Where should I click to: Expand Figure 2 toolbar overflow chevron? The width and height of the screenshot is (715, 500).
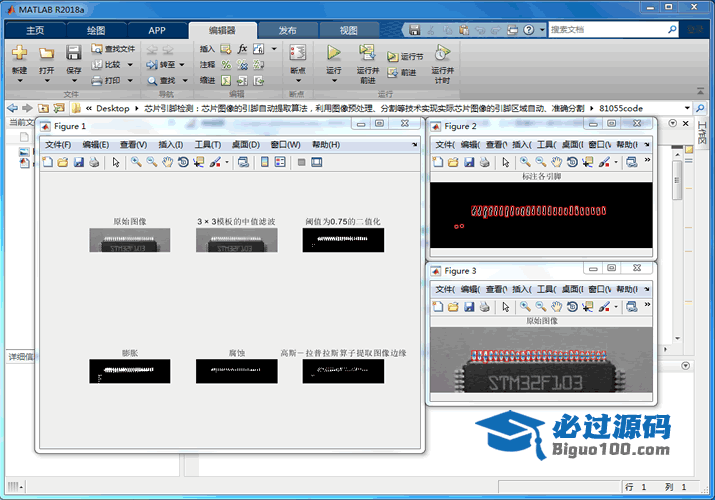(647, 160)
